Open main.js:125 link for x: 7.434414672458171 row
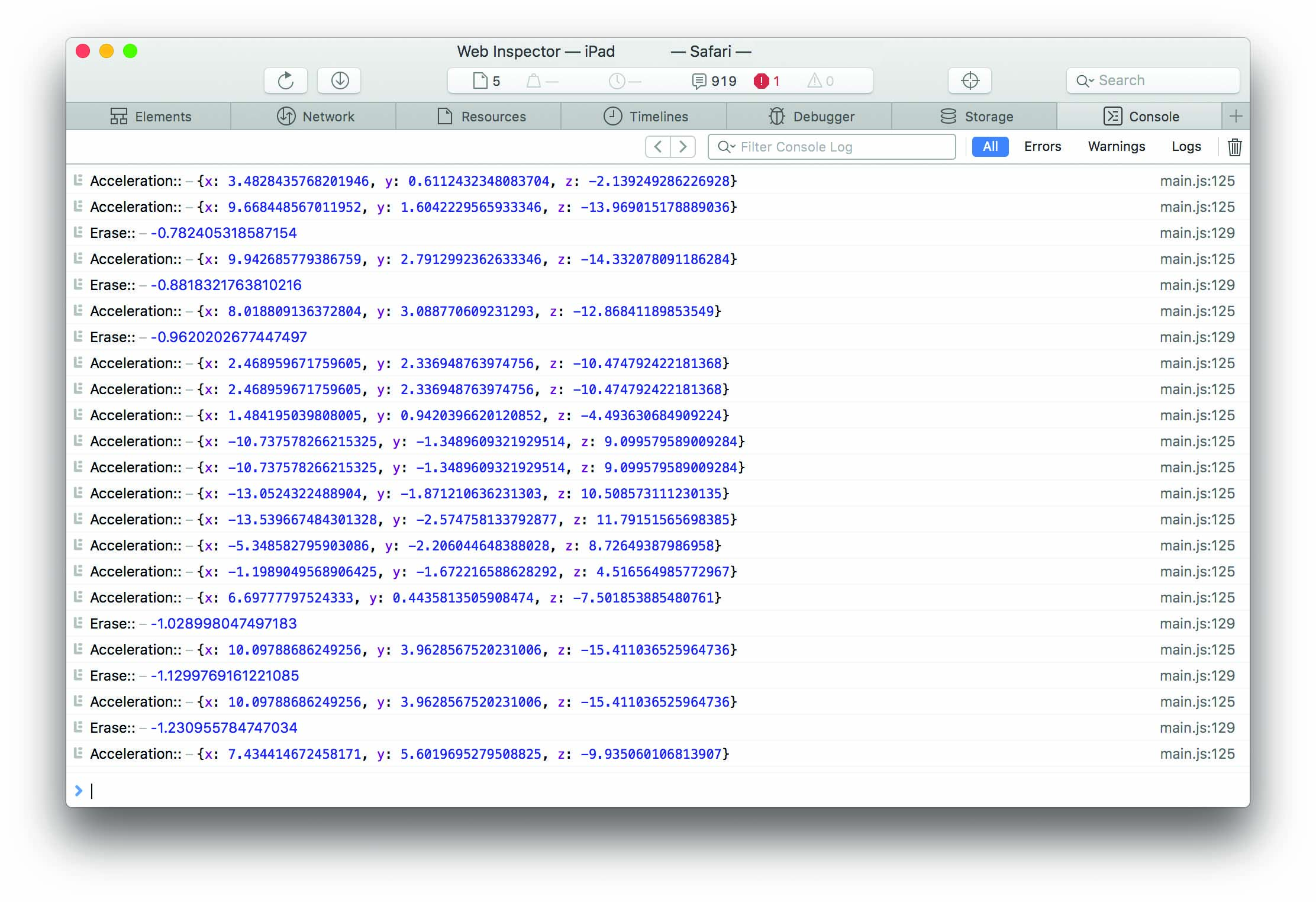This screenshot has width=1316, height=902. (1197, 754)
